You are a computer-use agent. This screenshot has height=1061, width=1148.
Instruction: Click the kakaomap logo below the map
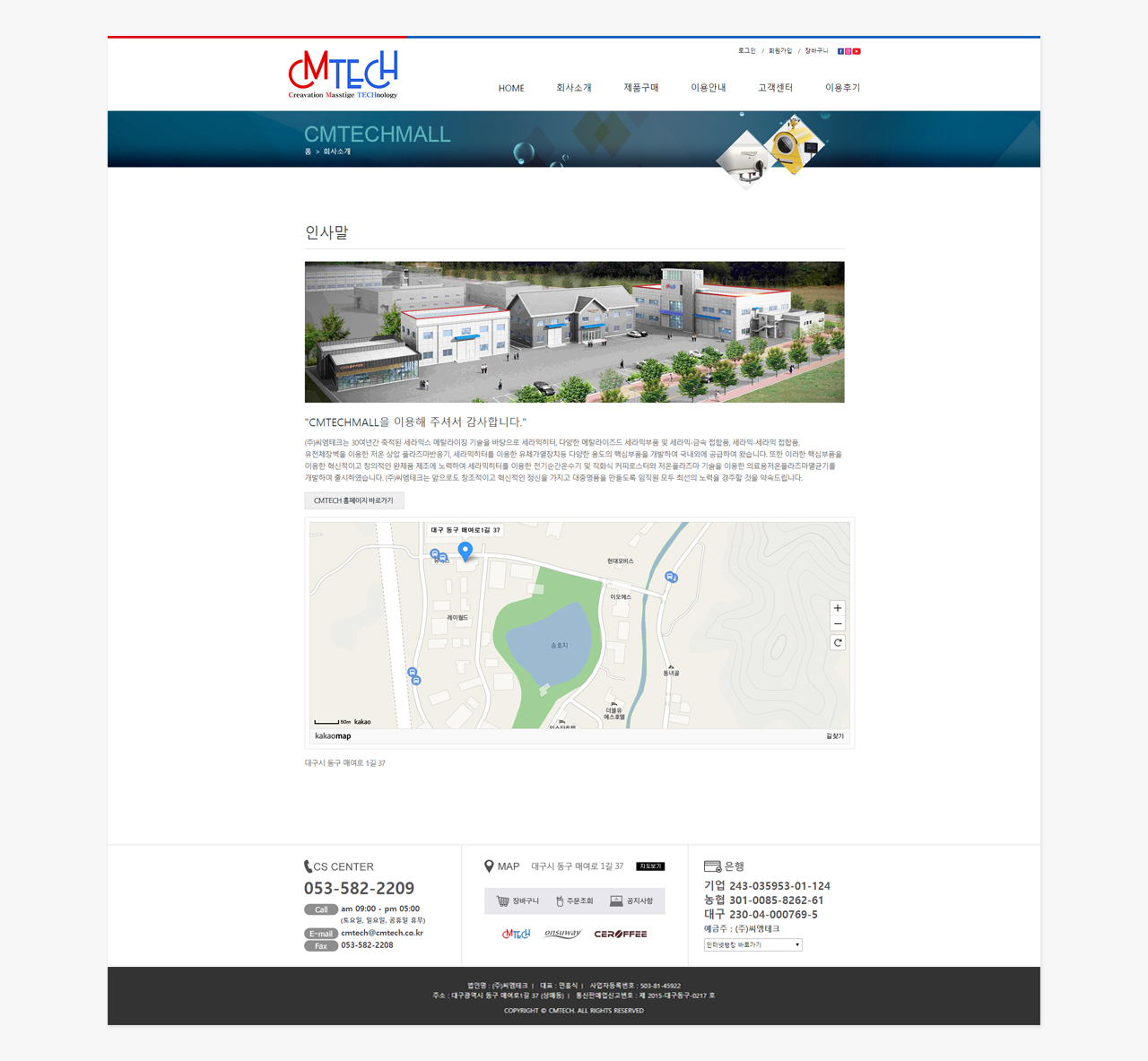click(x=333, y=736)
